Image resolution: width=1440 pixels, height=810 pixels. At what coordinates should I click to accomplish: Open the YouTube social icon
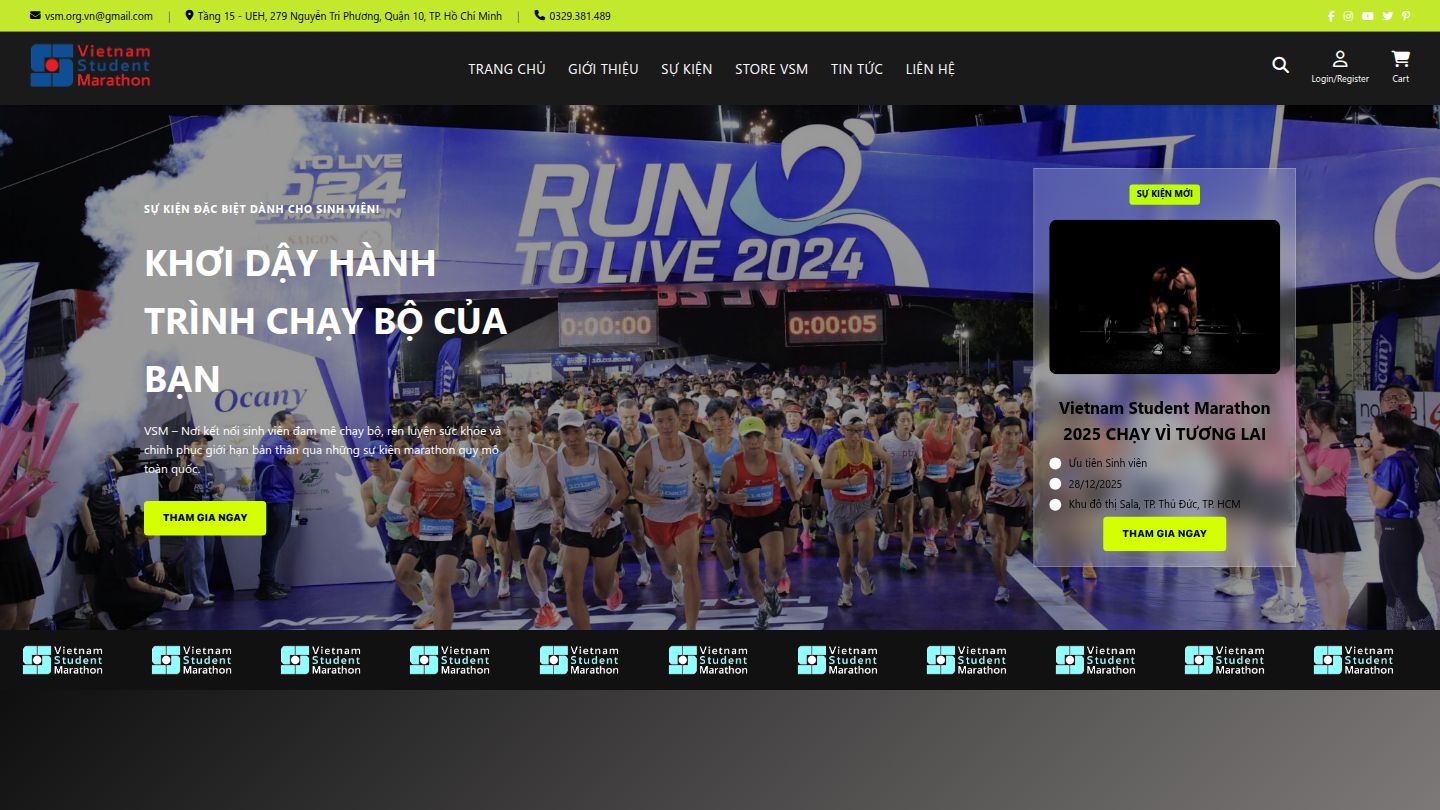pos(1368,16)
